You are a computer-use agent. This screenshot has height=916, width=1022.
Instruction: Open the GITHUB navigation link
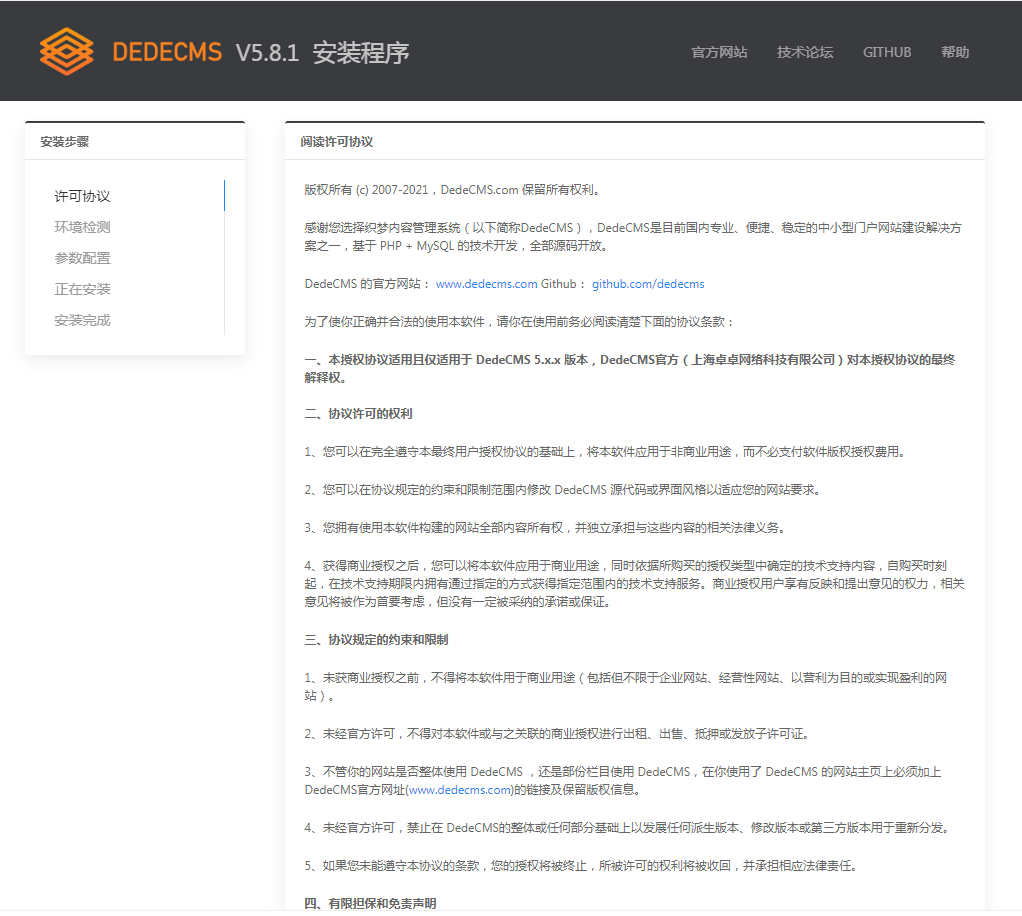(887, 52)
